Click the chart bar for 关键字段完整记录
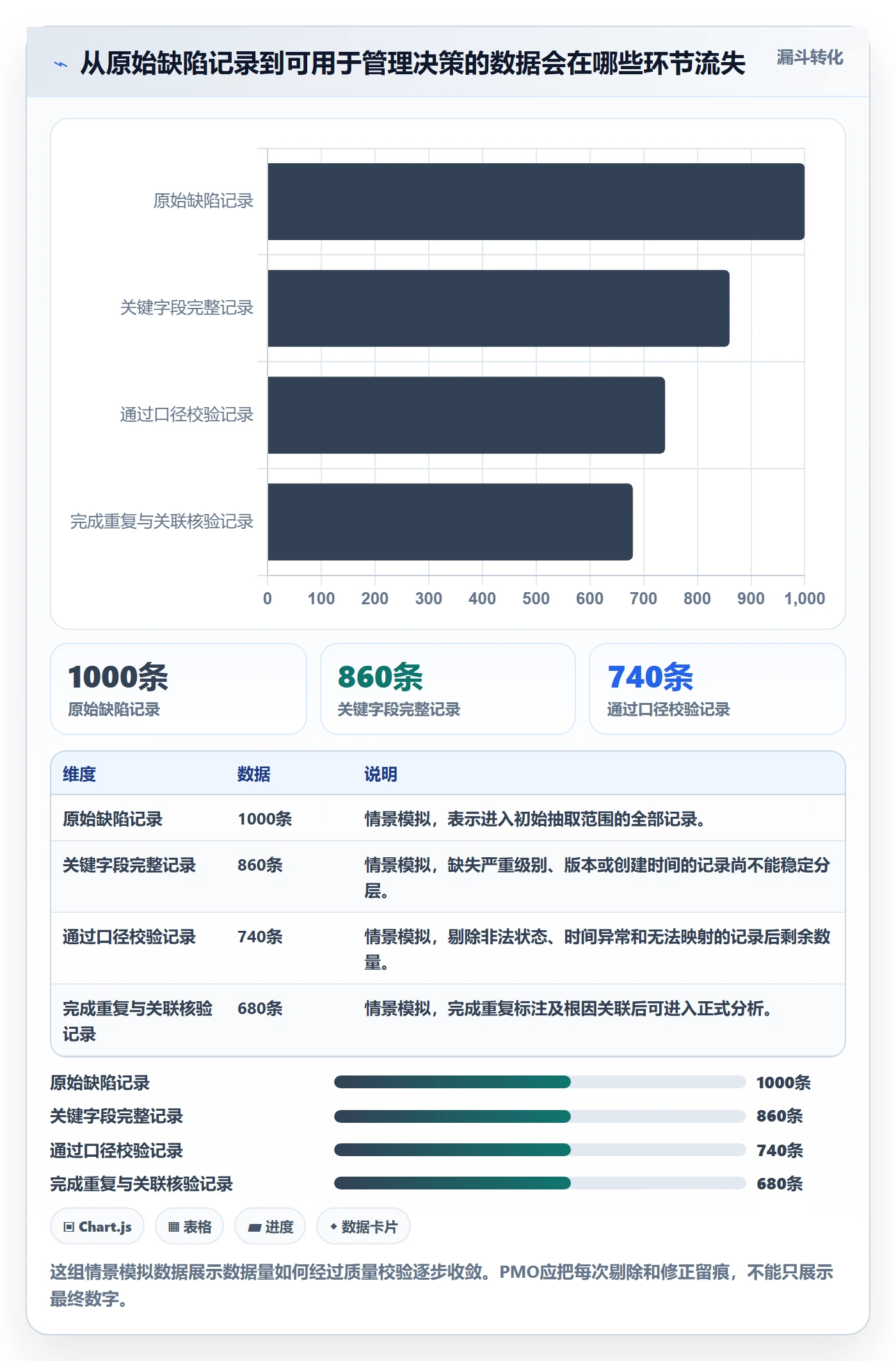 (499, 309)
